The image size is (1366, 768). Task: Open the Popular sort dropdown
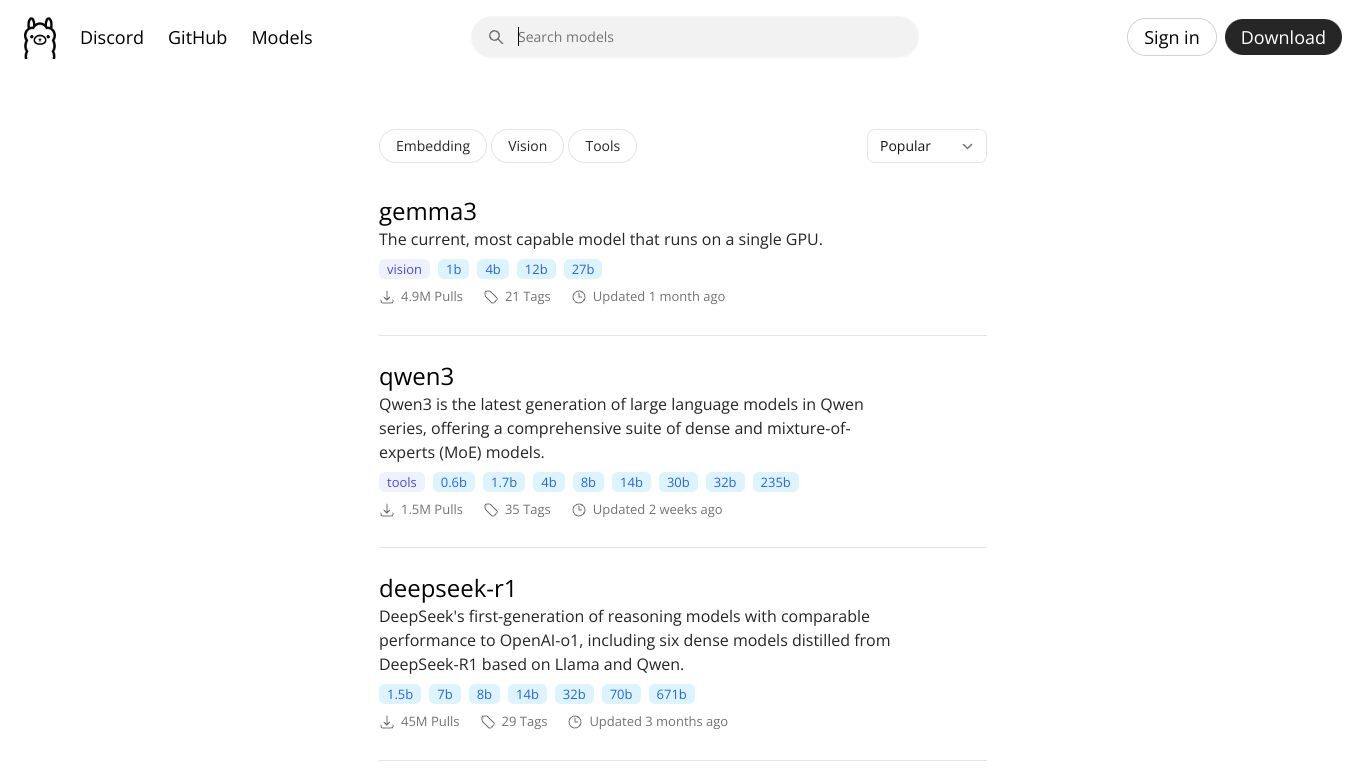point(927,146)
